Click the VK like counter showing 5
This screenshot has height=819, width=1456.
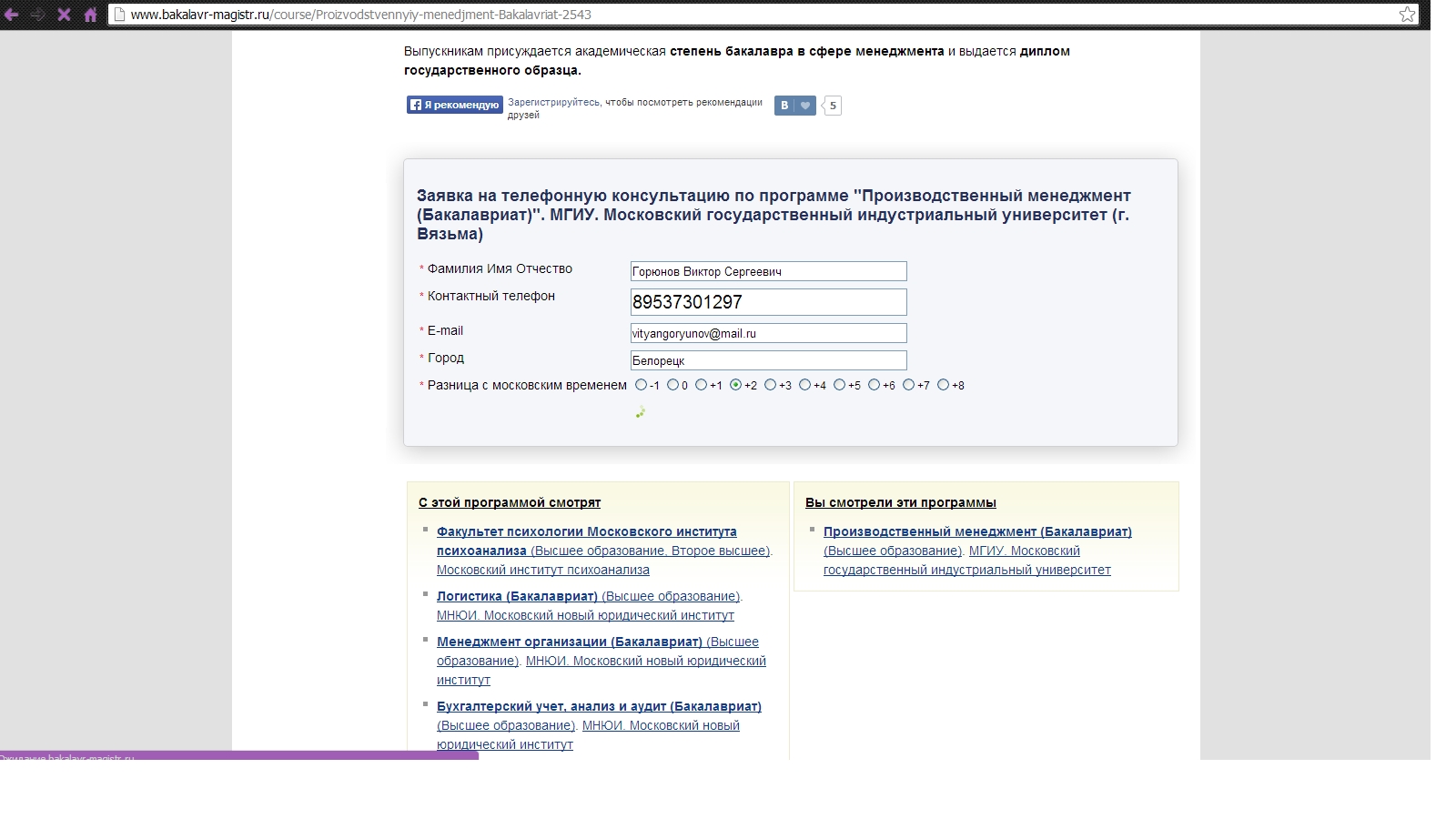point(832,106)
